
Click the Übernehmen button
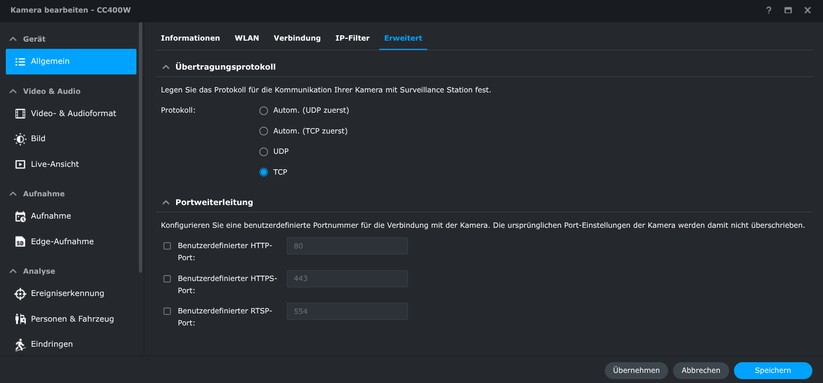[636, 370]
